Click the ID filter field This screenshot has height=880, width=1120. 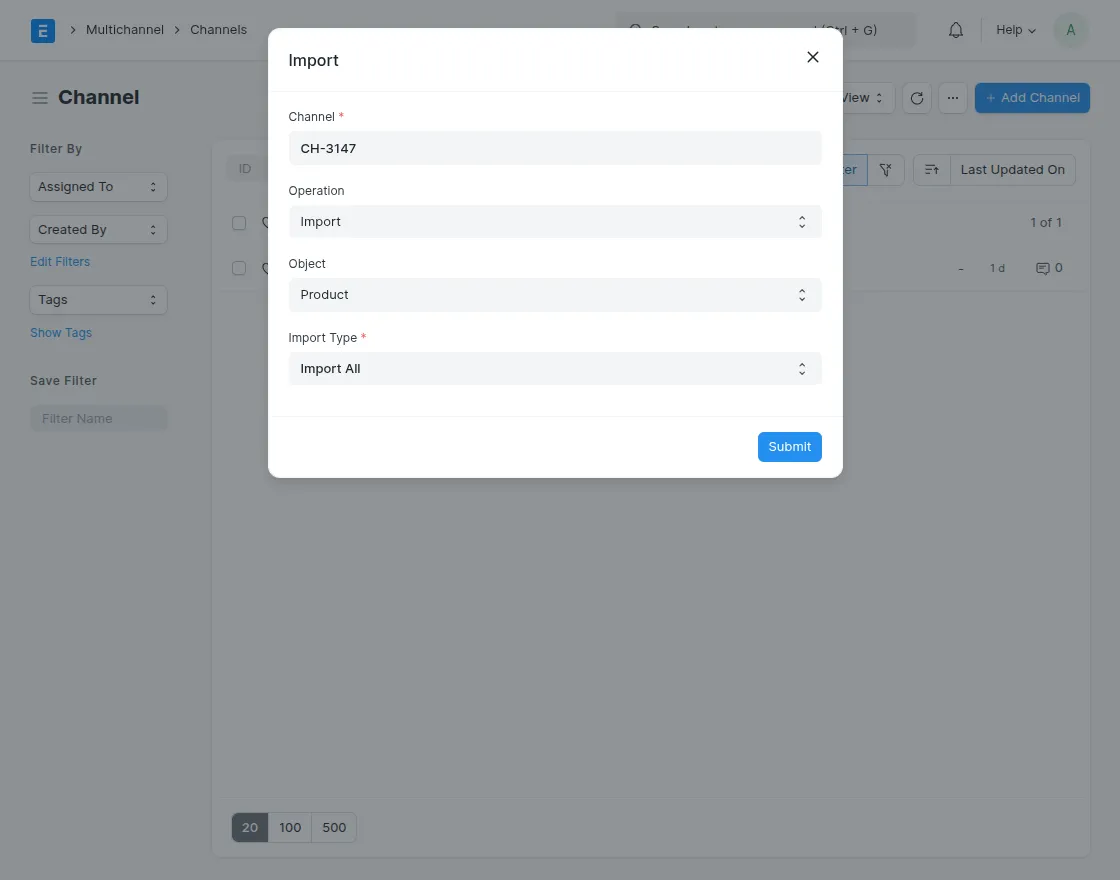pos(246,169)
